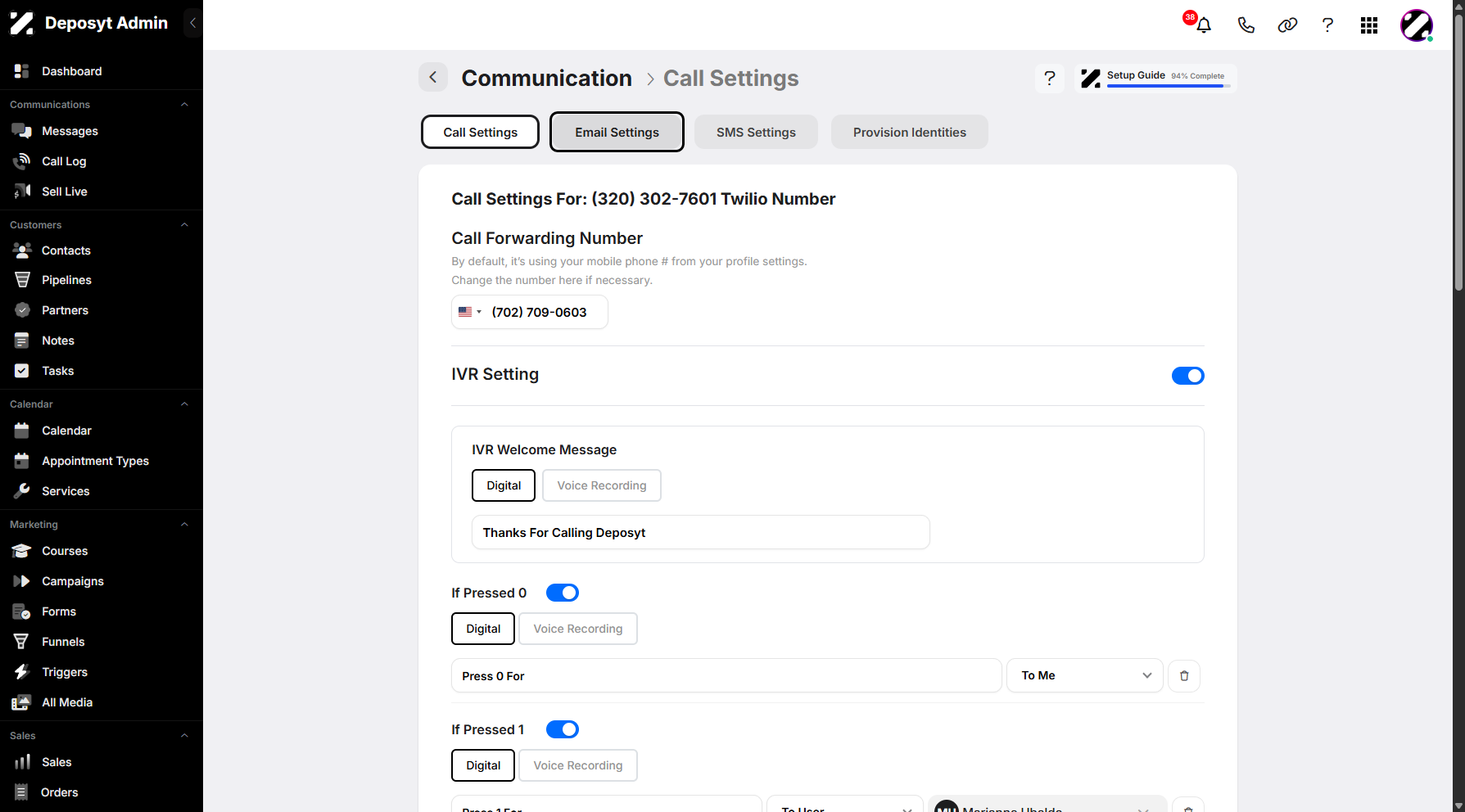Collapse the Marketing sidebar section
The height and width of the screenshot is (812, 1465).
click(184, 525)
